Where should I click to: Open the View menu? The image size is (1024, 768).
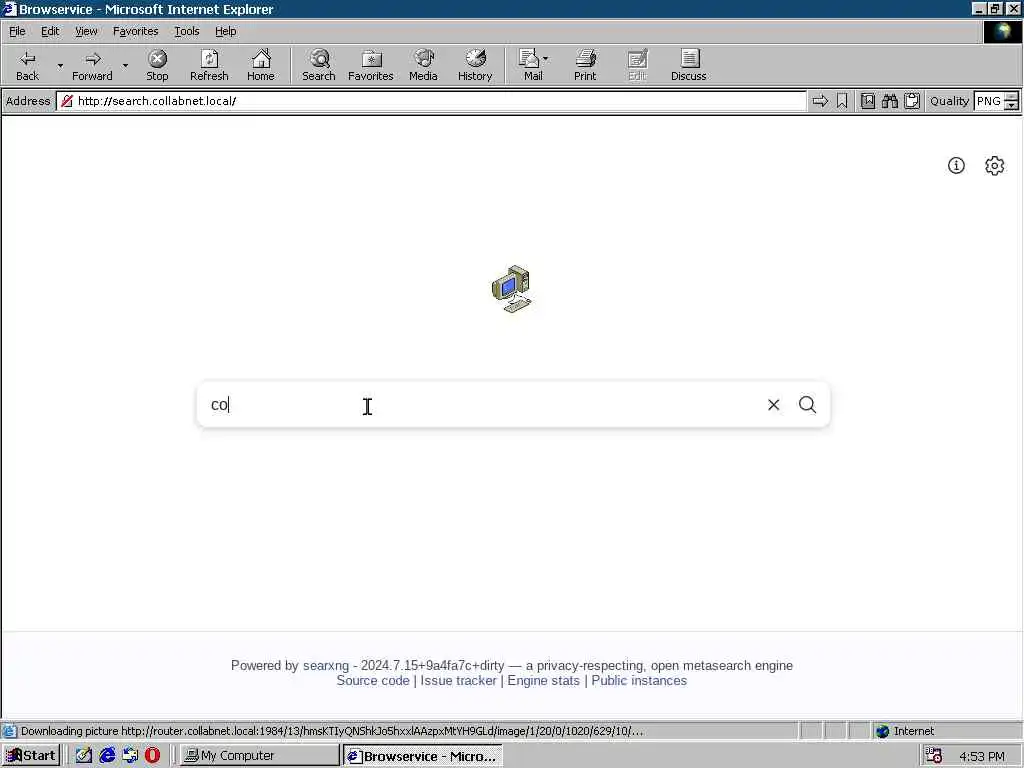click(x=86, y=31)
